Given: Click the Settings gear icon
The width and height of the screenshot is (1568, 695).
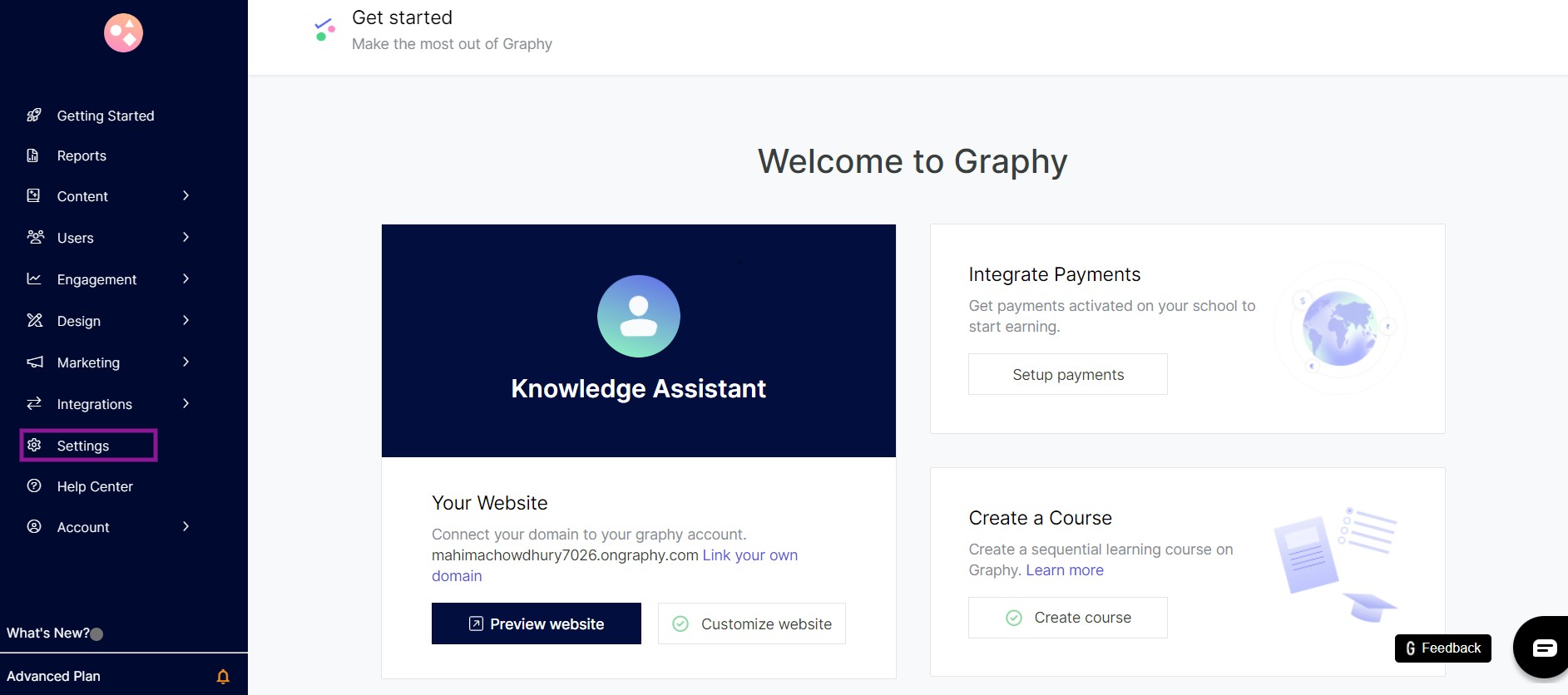Looking at the screenshot, I should (x=34, y=445).
